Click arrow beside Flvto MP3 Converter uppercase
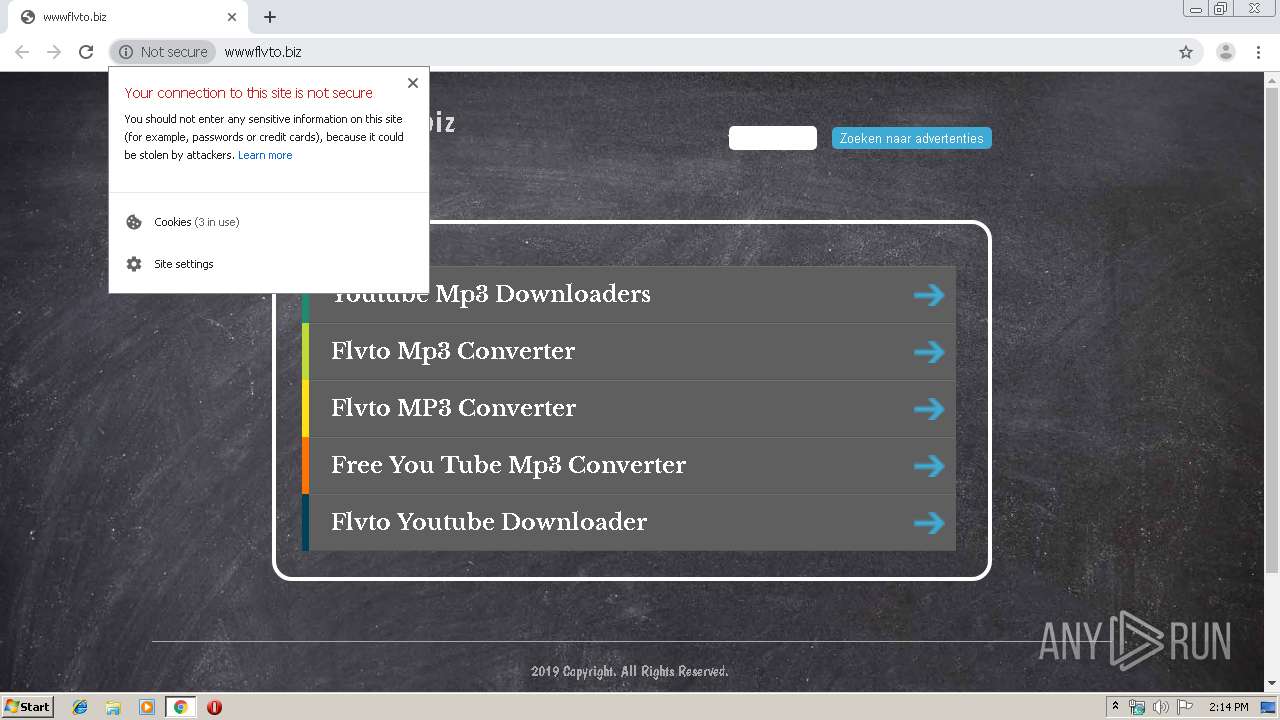The height and width of the screenshot is (720, 1280). pos(929,408)
